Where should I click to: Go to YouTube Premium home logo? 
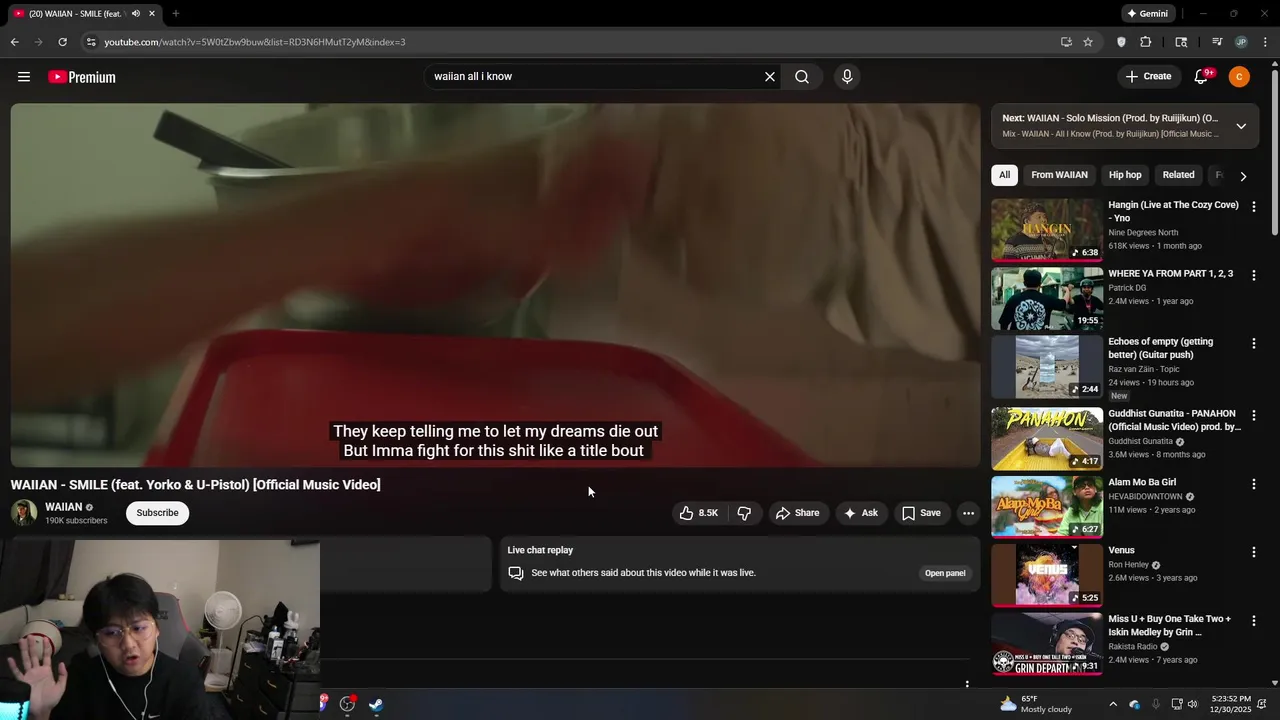tap(82, 77)
